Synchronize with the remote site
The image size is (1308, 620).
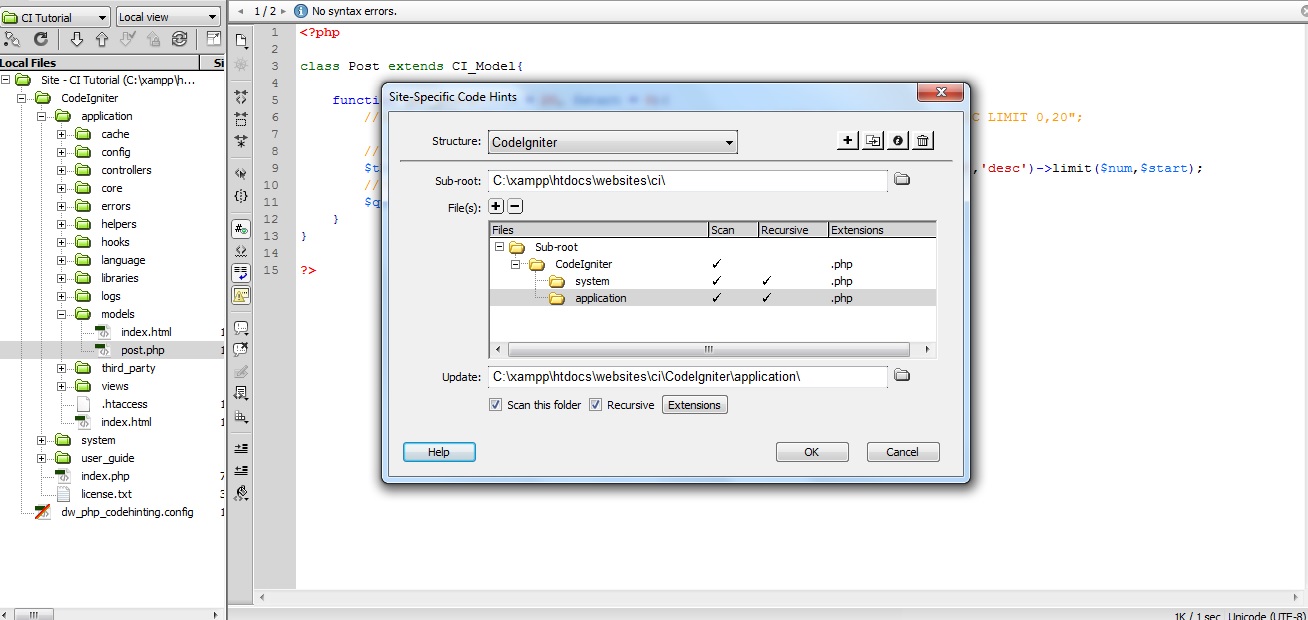pos(179,39)
